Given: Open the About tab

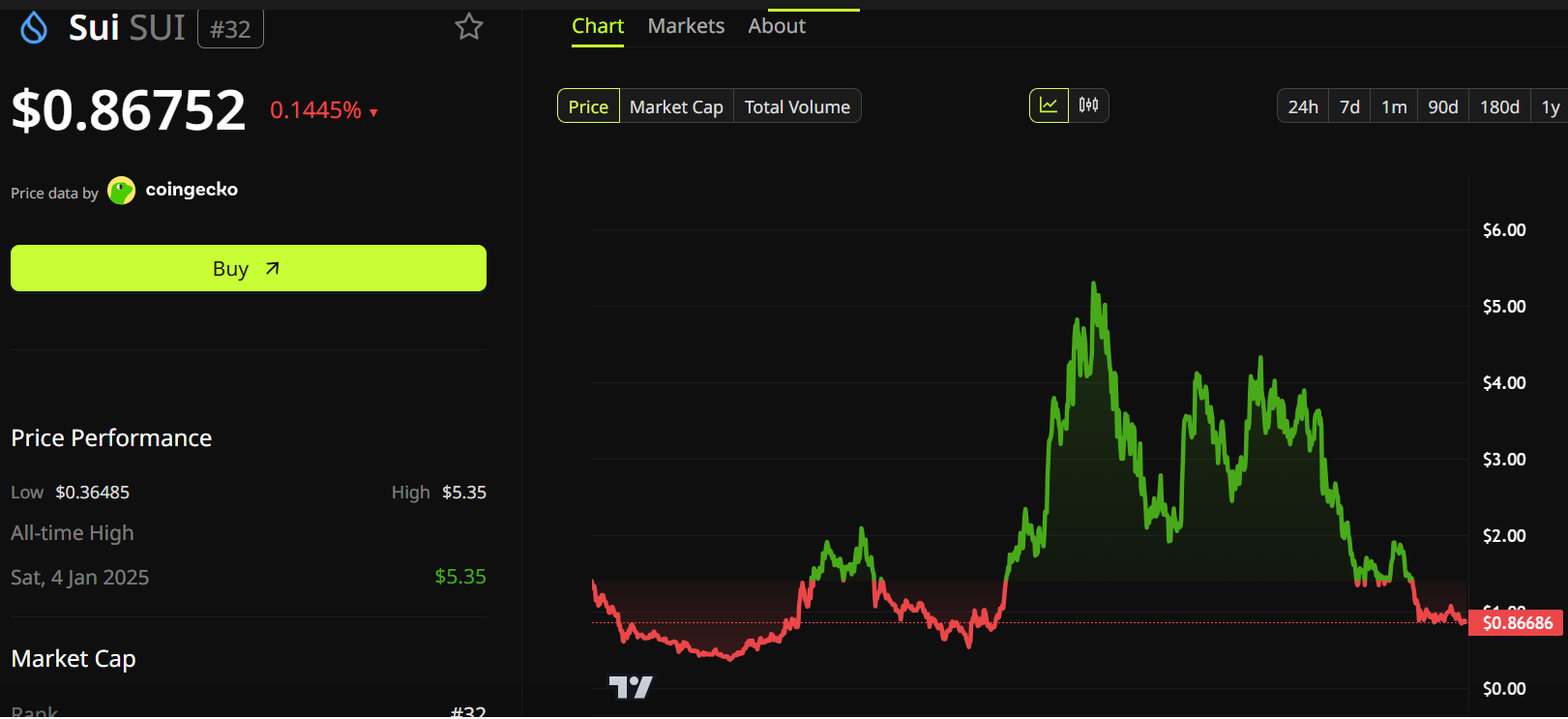Looking at the screenshot, I should [x=777, y=26].
